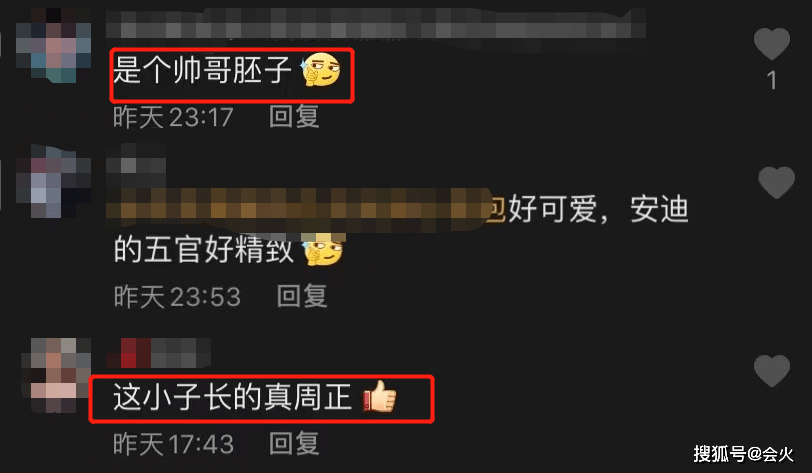Click the 搜狐号@会火 watermark
This screenshot has height=473, width=812.
point(743,454)
